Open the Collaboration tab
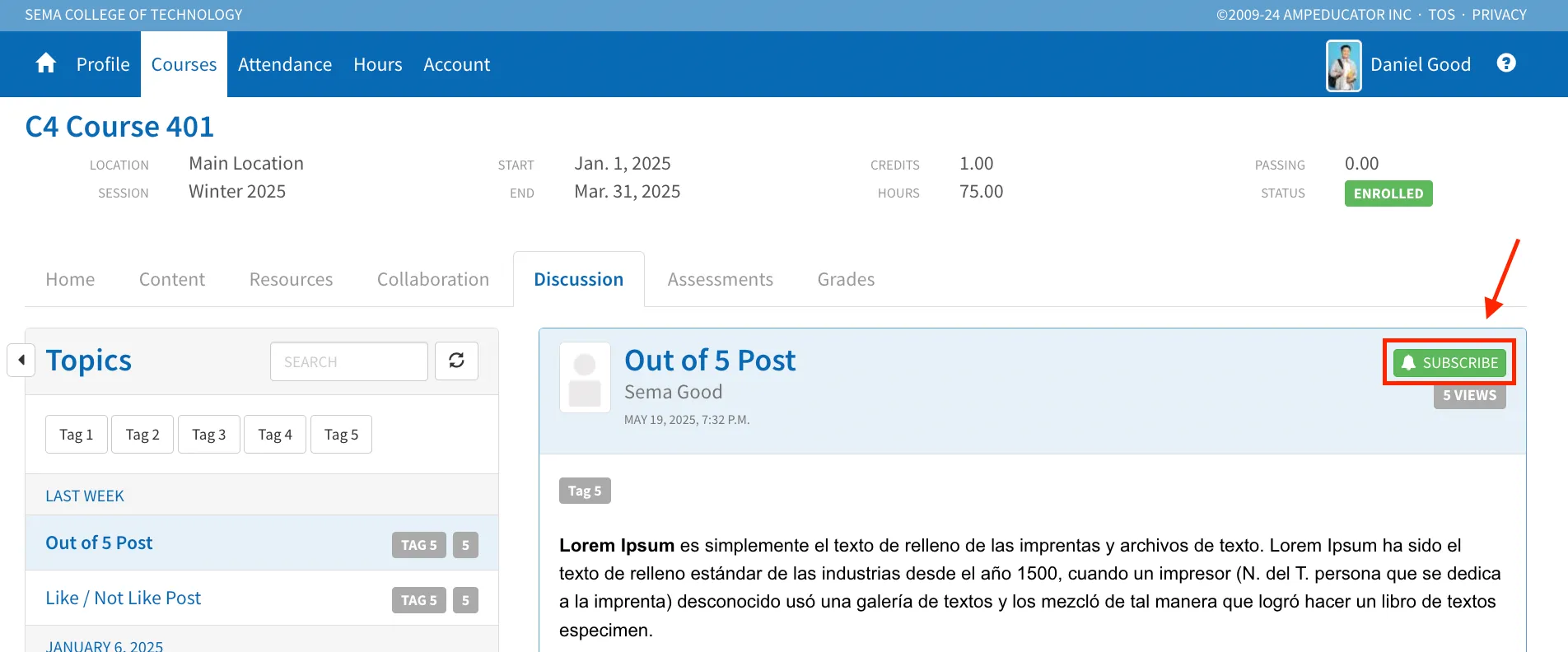Screen dimensions: 1568x652 point(433,279)
